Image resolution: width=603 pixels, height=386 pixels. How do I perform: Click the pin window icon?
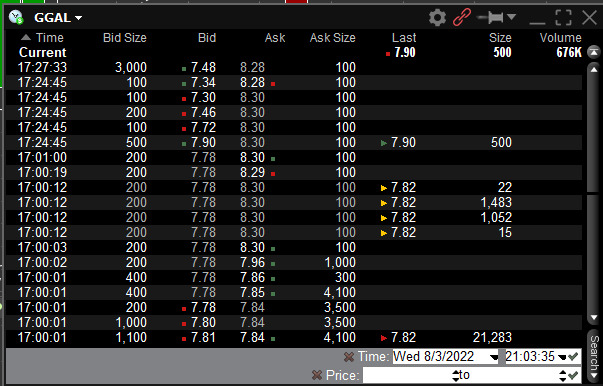click(490, 17)
